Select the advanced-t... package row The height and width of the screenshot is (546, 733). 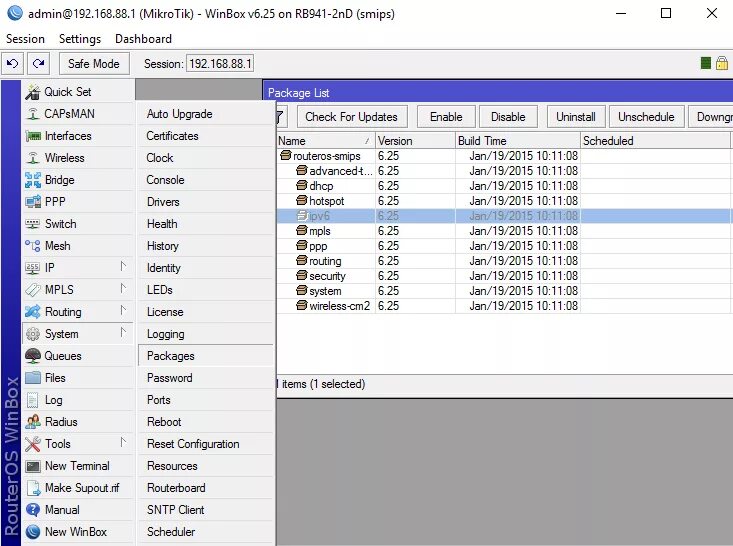[x=504, y=171]
